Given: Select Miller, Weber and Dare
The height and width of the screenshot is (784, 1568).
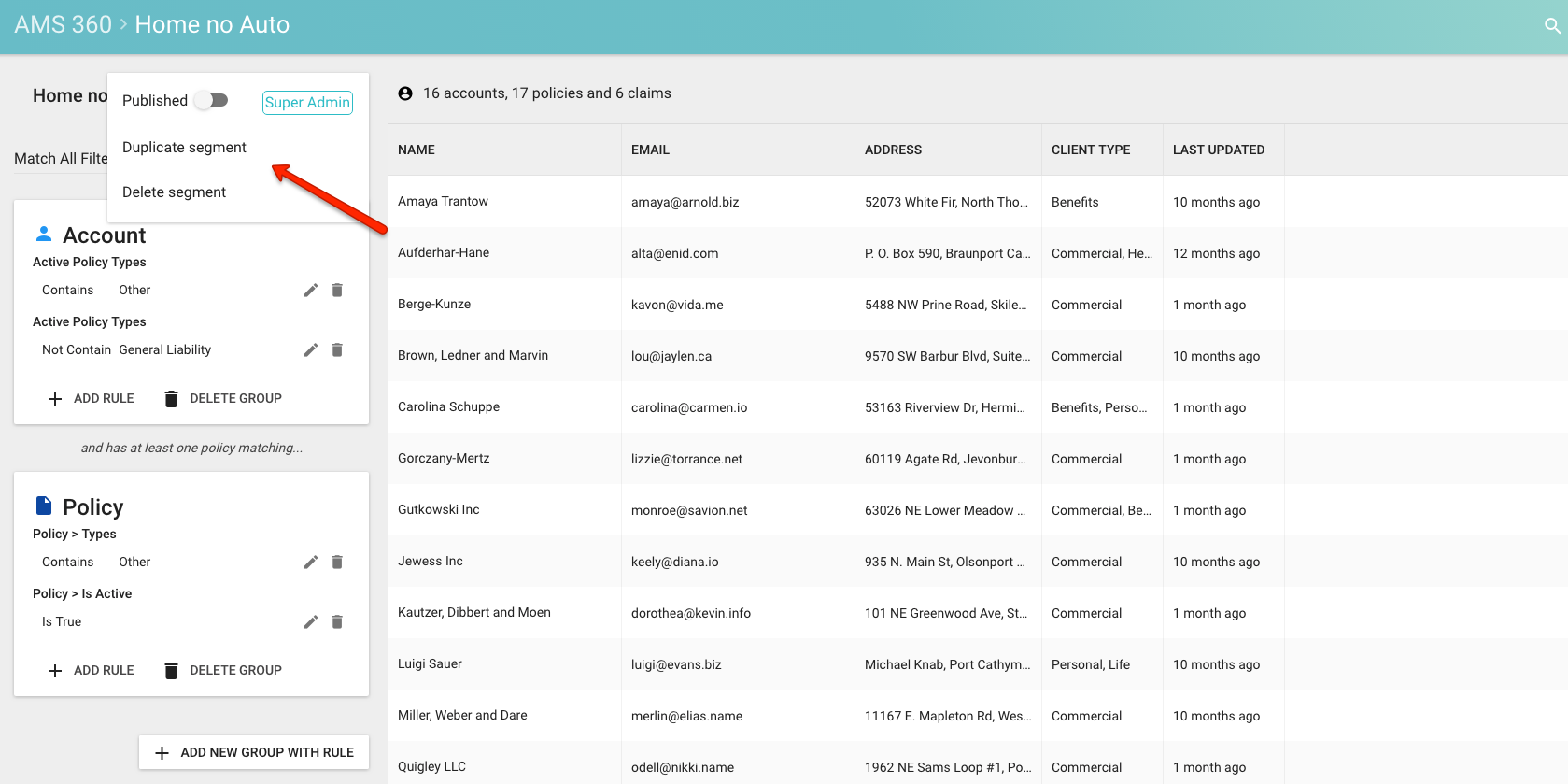Looking at the screenshot, I should (462, 716).
